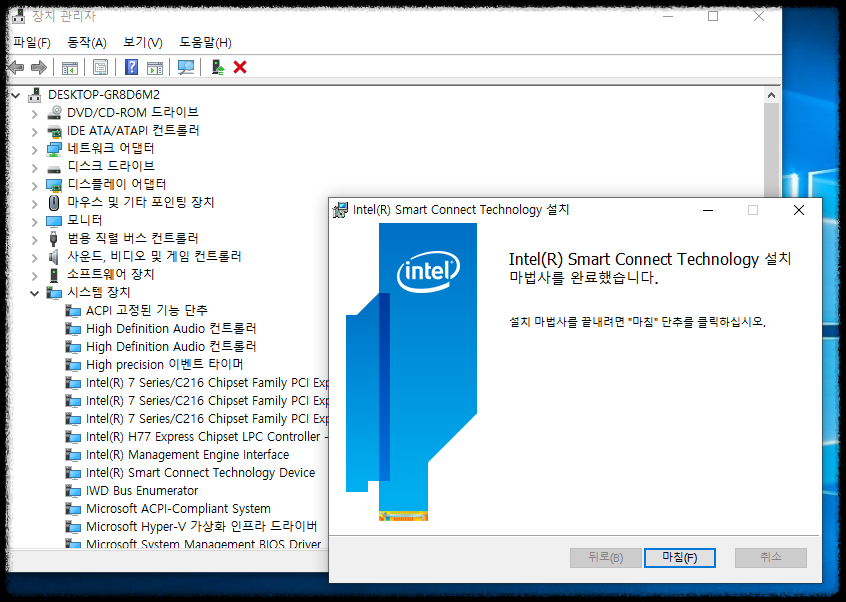846x602 pixels.
Task: Select ACPI 고정된 기능 단추 device
Action: pyautogui.click(x=146, y=310)
